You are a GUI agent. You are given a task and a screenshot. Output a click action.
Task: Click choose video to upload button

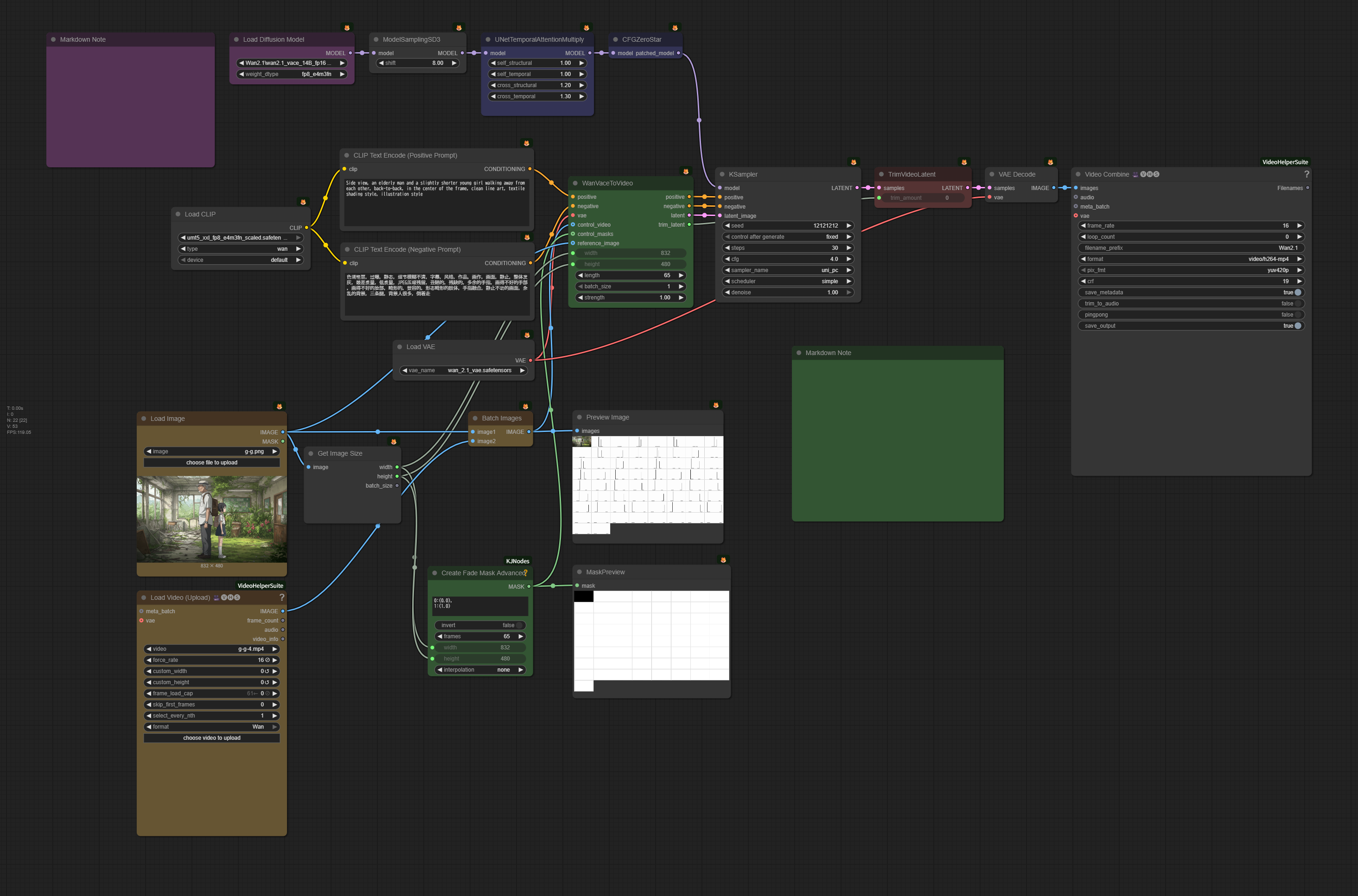point(211,738)
